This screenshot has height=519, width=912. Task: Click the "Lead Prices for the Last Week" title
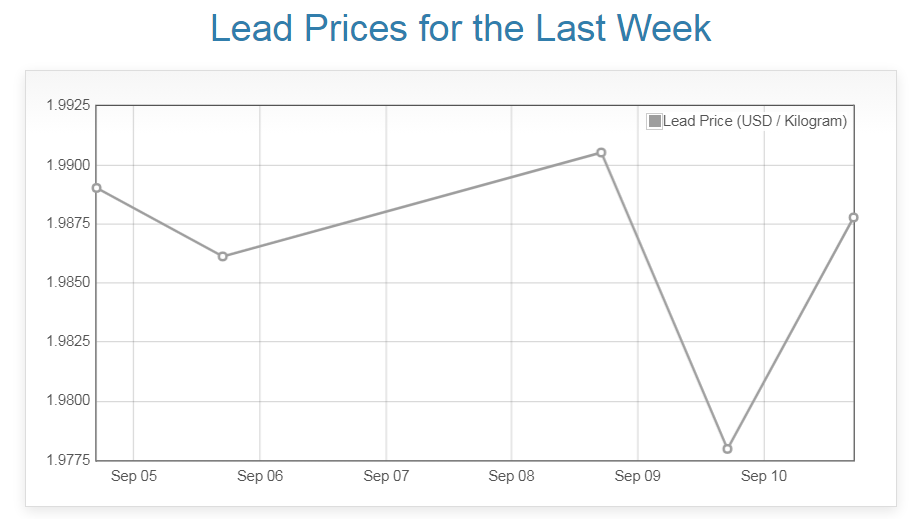click(x=461, y=28)
